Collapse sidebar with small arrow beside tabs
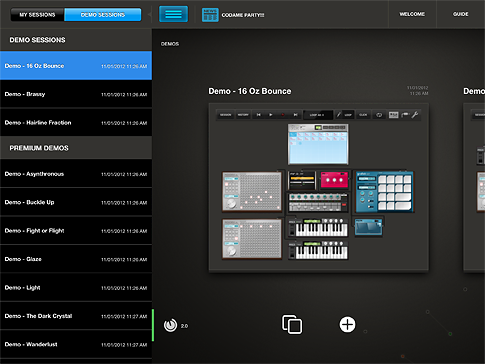Screen dimensions: 485x364 tap(150, 15)
